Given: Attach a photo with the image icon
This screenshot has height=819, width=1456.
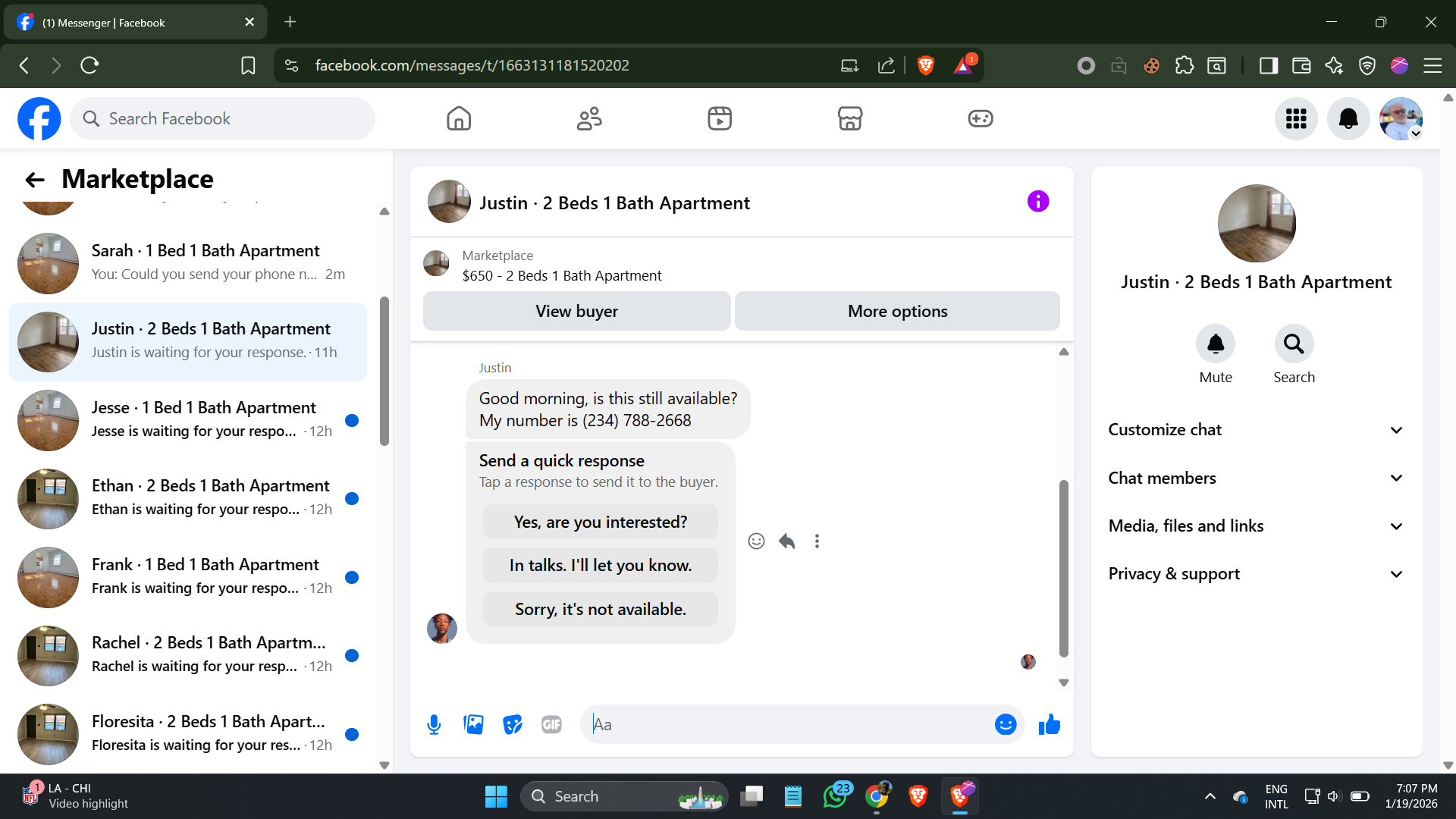Looking at the screenshot, I should [473, 724].
